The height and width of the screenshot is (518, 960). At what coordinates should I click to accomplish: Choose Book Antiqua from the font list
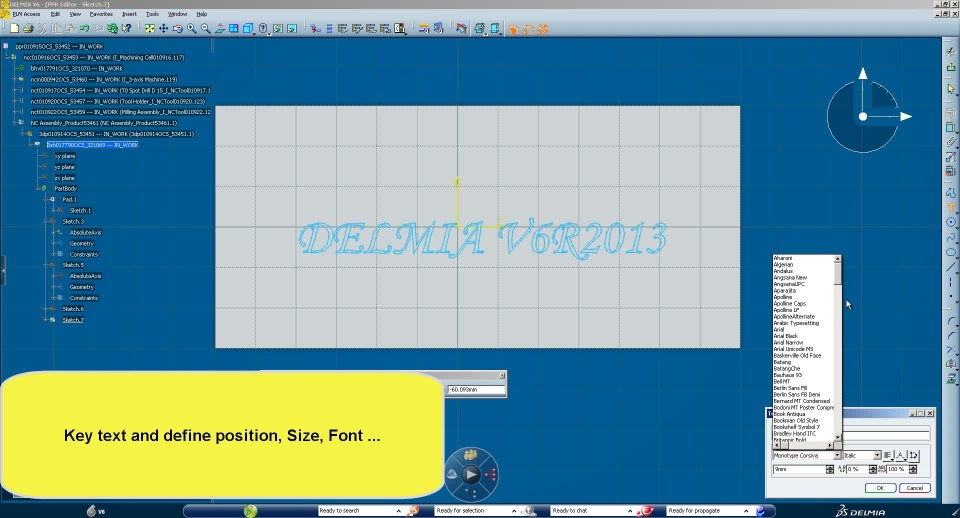(x=789, y=414)
